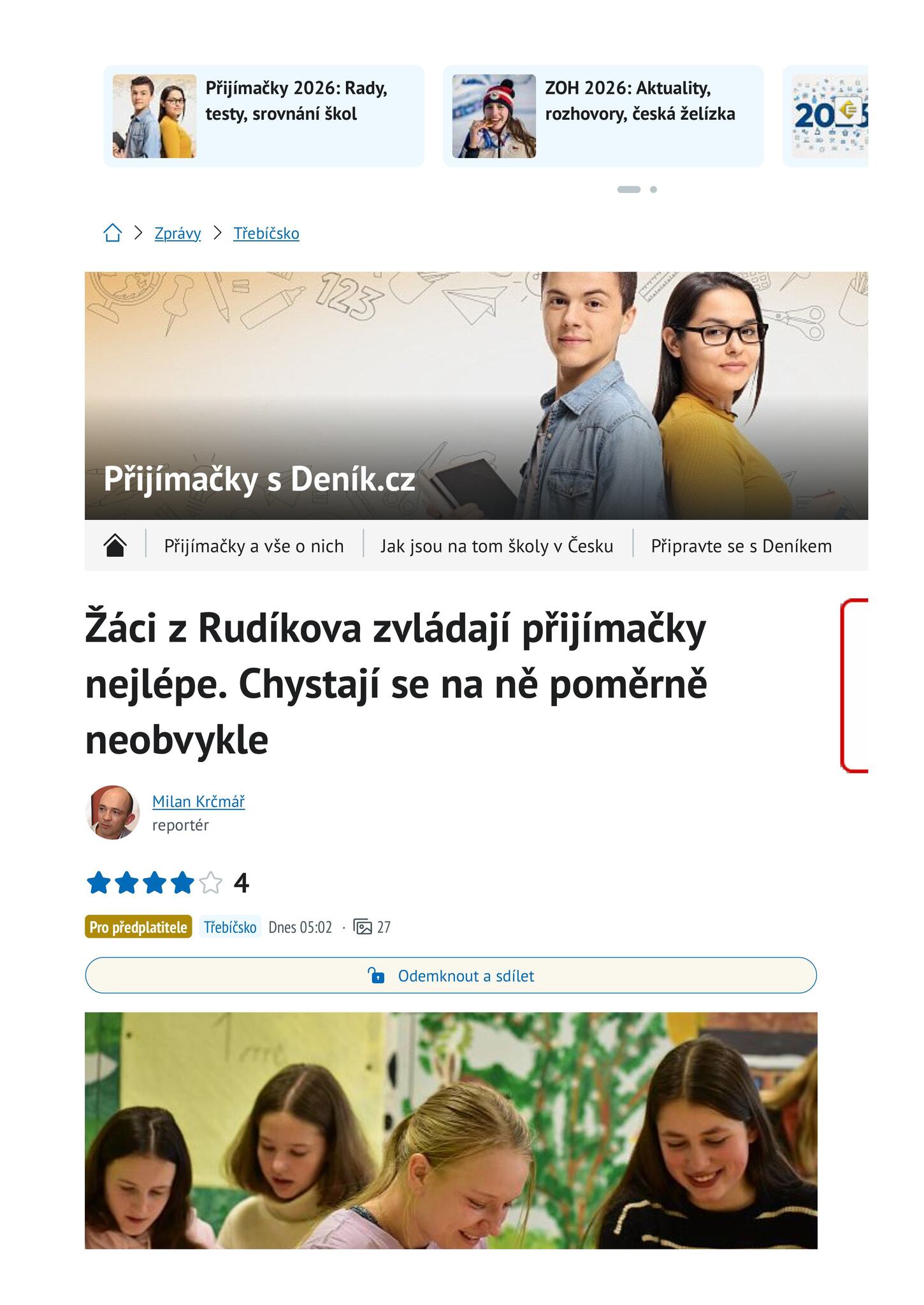This screenshot has width=924, height=1305.
Task: Open Přijímačky a vše o nich tab
Action: click(254, 546)
